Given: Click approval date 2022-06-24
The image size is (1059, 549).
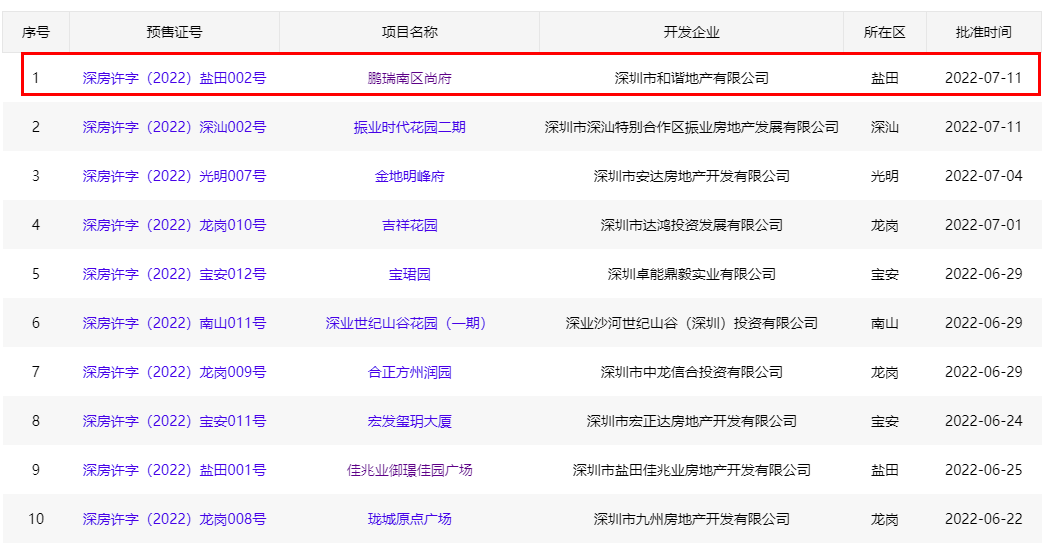Looking at the screenshot, I should tap(983, 421).
